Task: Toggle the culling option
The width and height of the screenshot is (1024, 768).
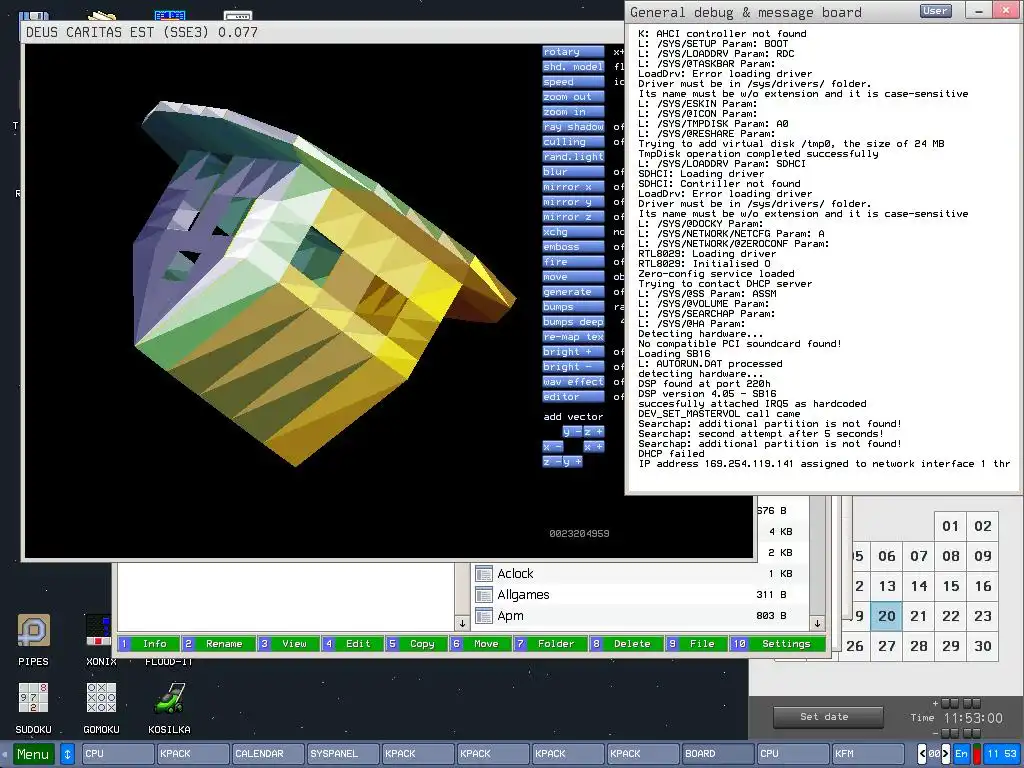Action: pyautogui.click(x=573, y=142)
